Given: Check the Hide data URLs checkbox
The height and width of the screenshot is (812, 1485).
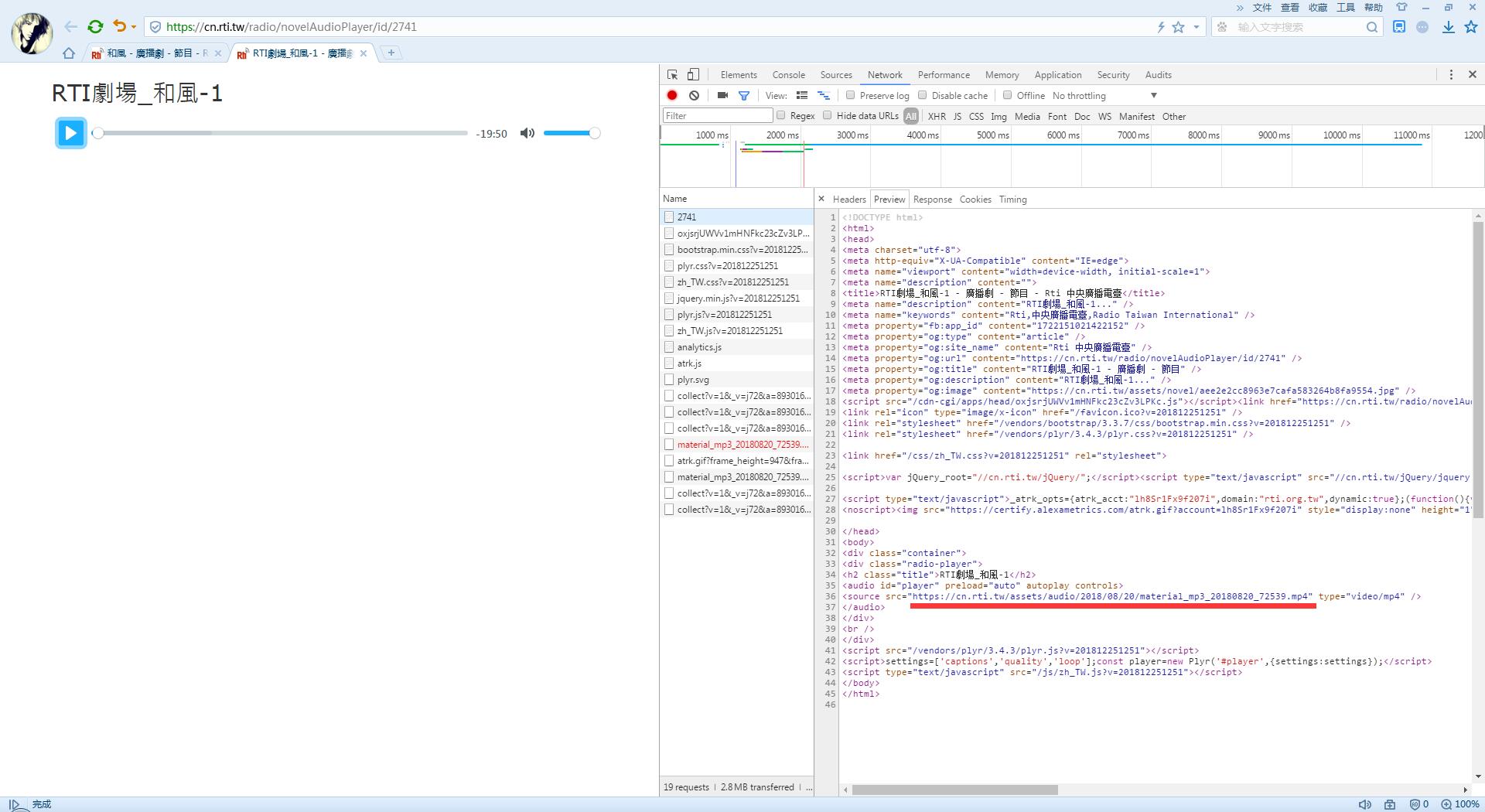Looking at the screenshot, I should [x=827, y=115].
